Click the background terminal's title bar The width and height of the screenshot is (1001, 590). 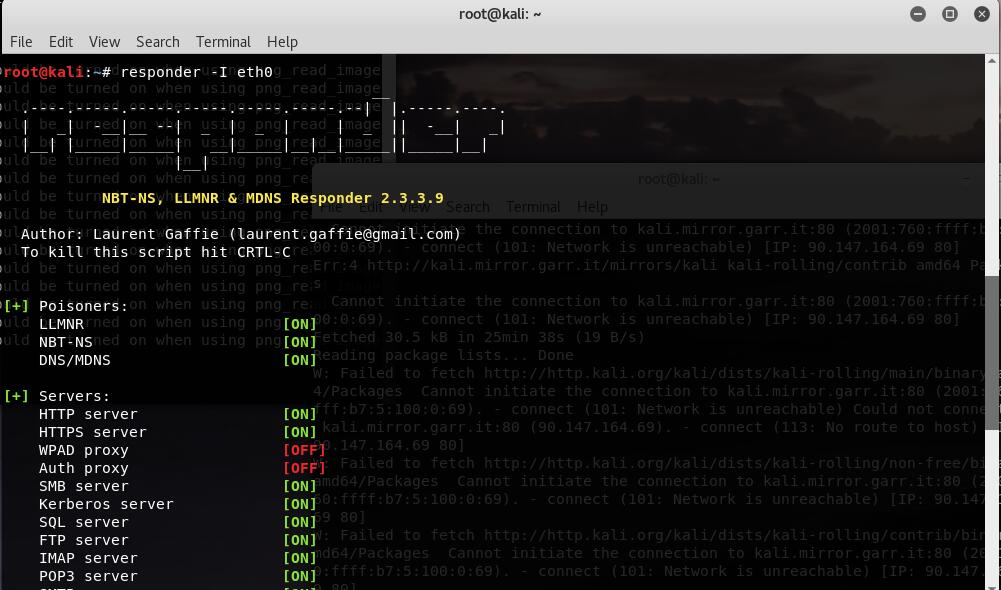679,179
